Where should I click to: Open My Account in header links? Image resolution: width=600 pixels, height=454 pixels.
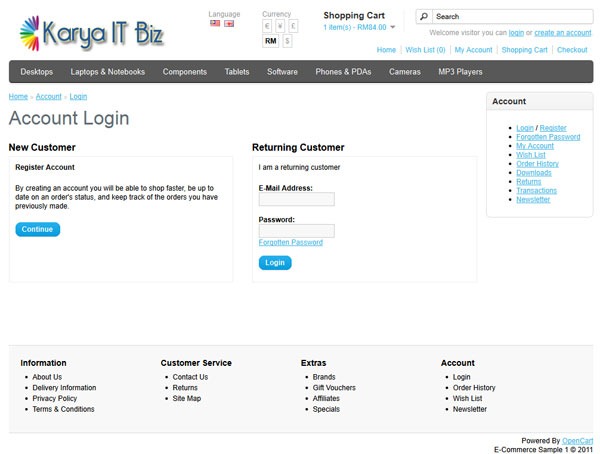pyautogui.click(x=473, y=50)
